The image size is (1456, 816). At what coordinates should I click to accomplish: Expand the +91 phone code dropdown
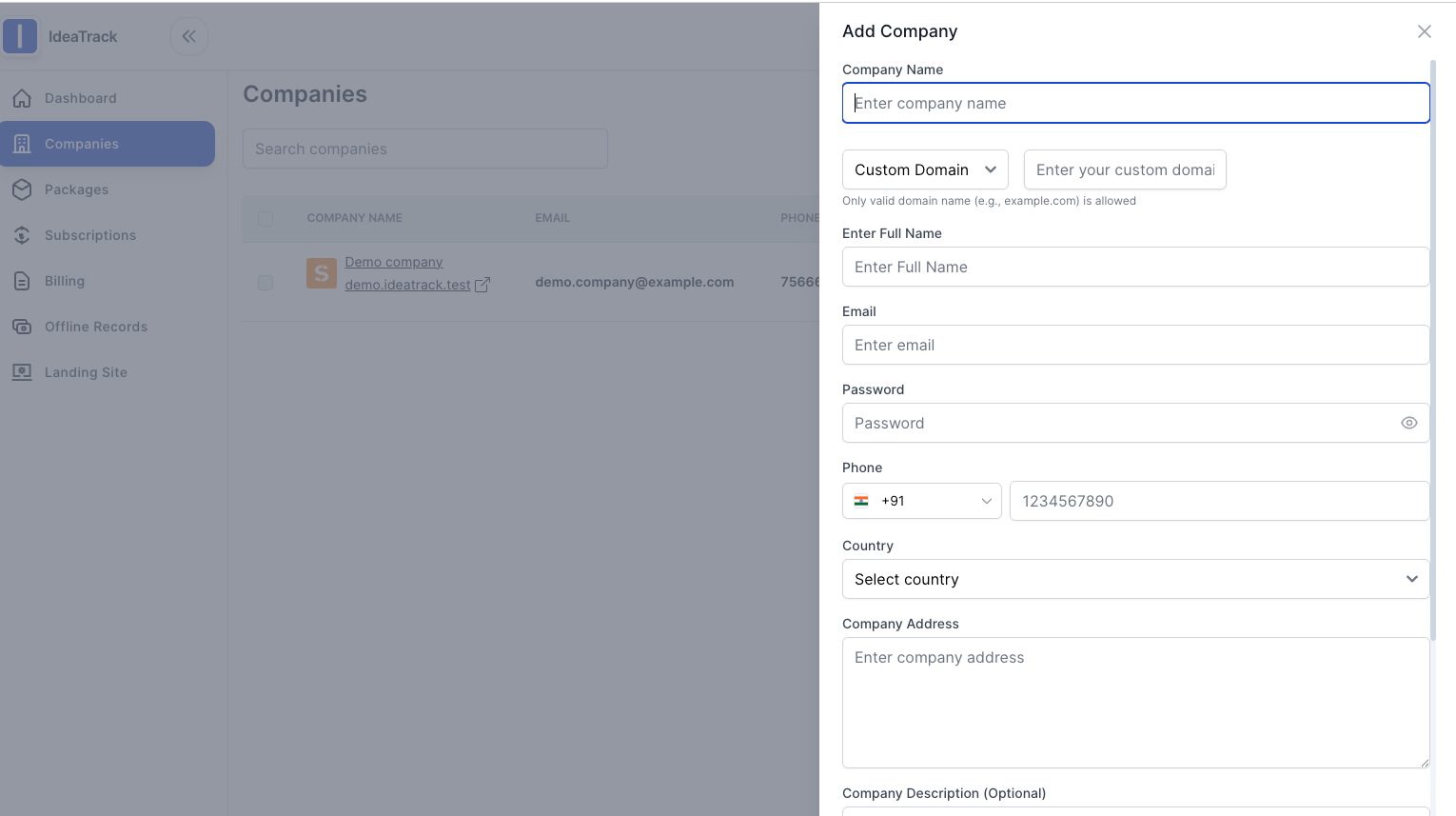pos(921,501)
